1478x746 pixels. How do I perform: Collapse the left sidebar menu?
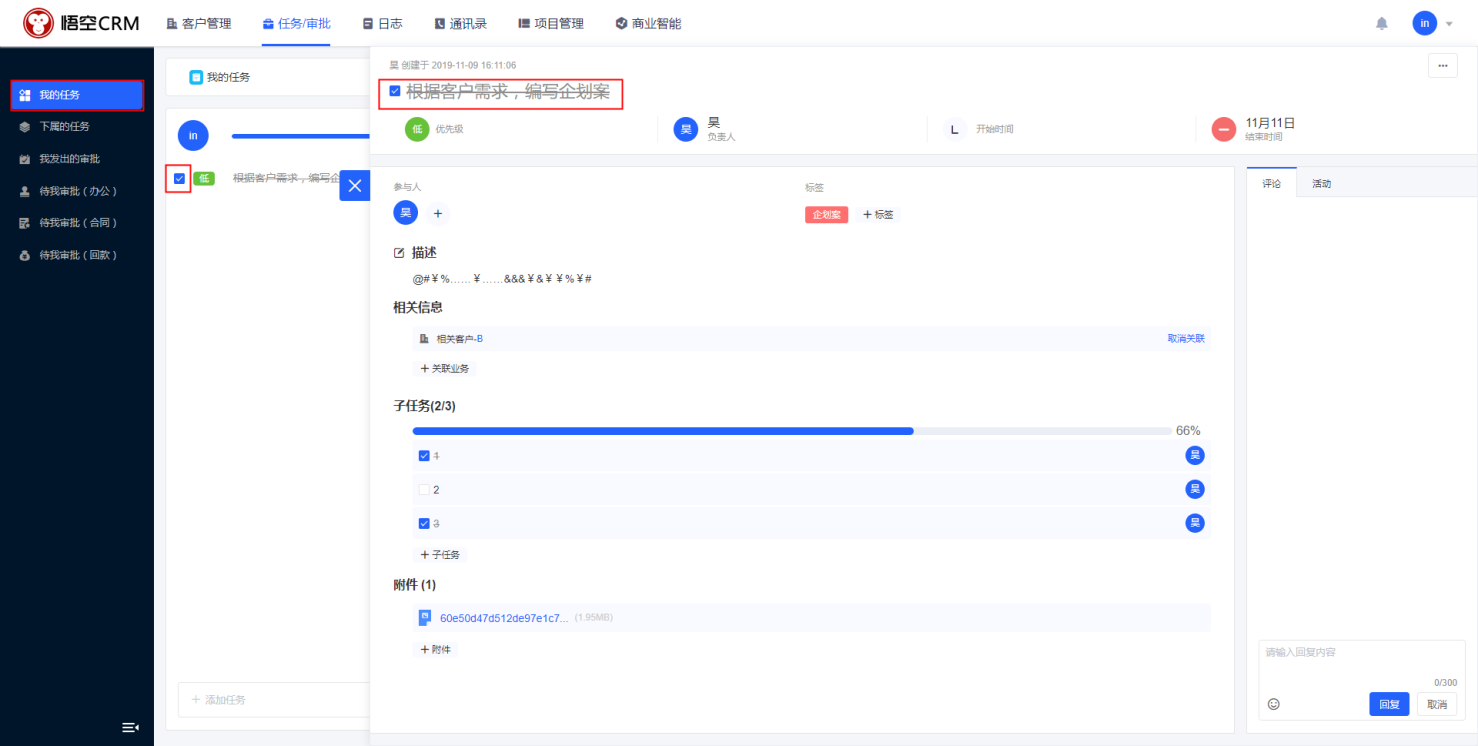pyautogui.click(x=130, y=727)
